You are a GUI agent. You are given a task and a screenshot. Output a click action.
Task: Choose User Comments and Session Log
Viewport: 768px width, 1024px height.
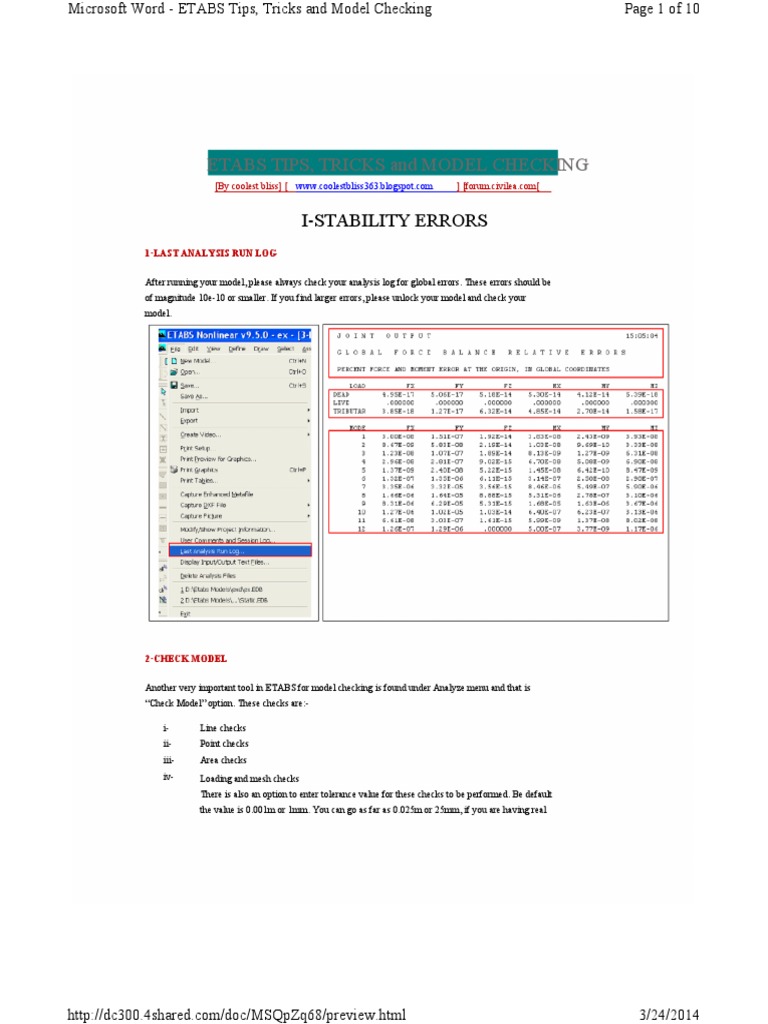[228, 541]
